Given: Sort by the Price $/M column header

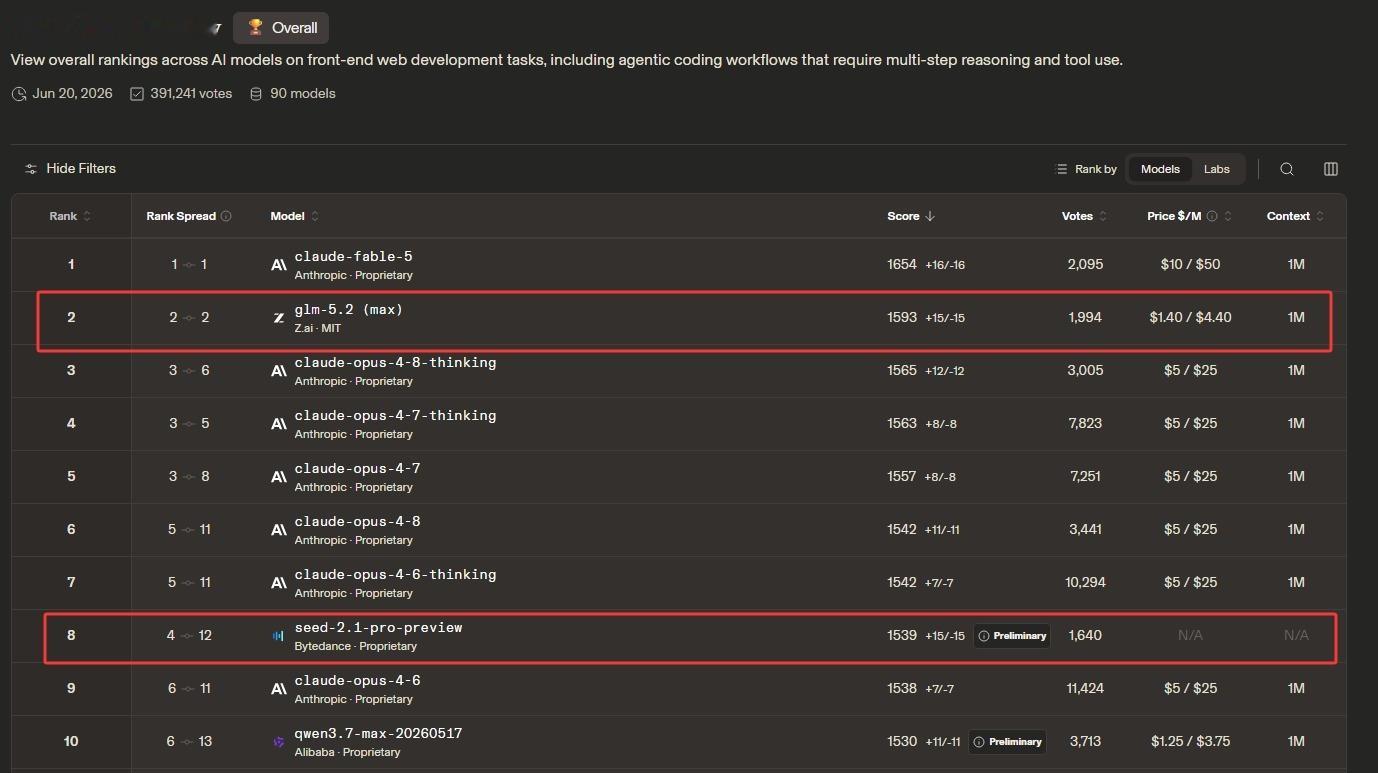Looking at the screenshot, I should 1189,216.
